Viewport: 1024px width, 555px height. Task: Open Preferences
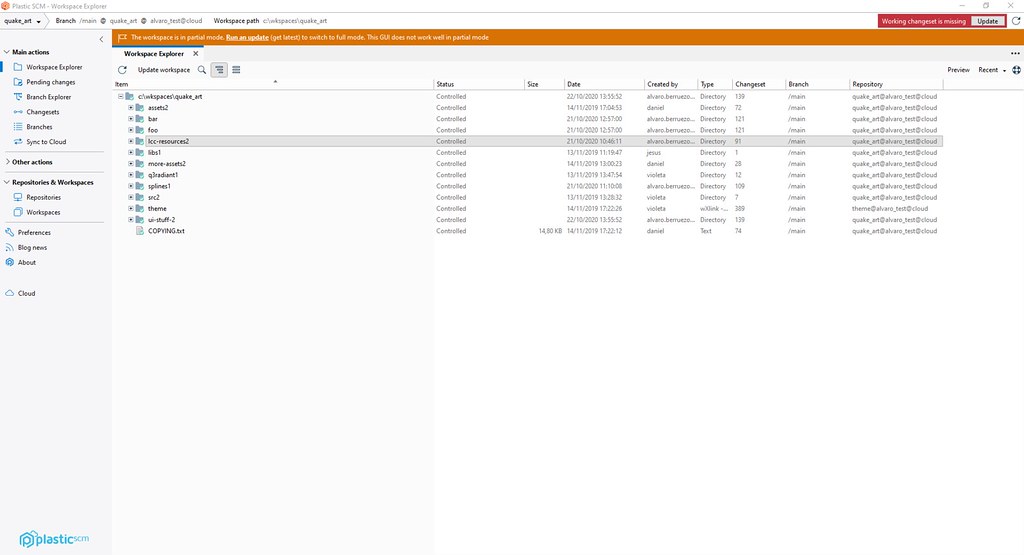tap(34, 232)
